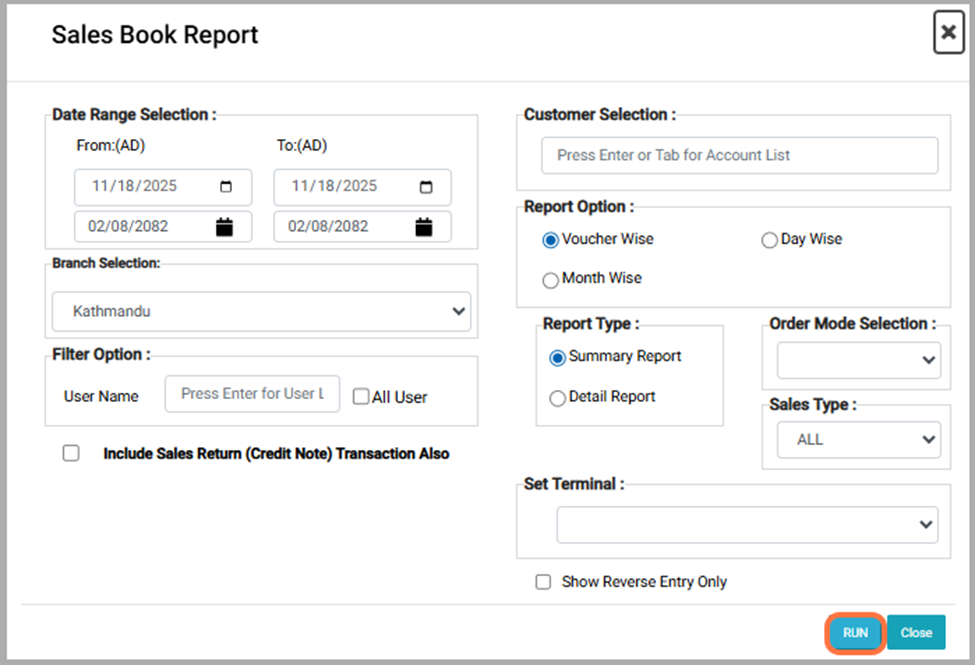Screen dimensions: 975x665
Task: Click To date BS calendar icon
Action: click(x=424, y=227)
